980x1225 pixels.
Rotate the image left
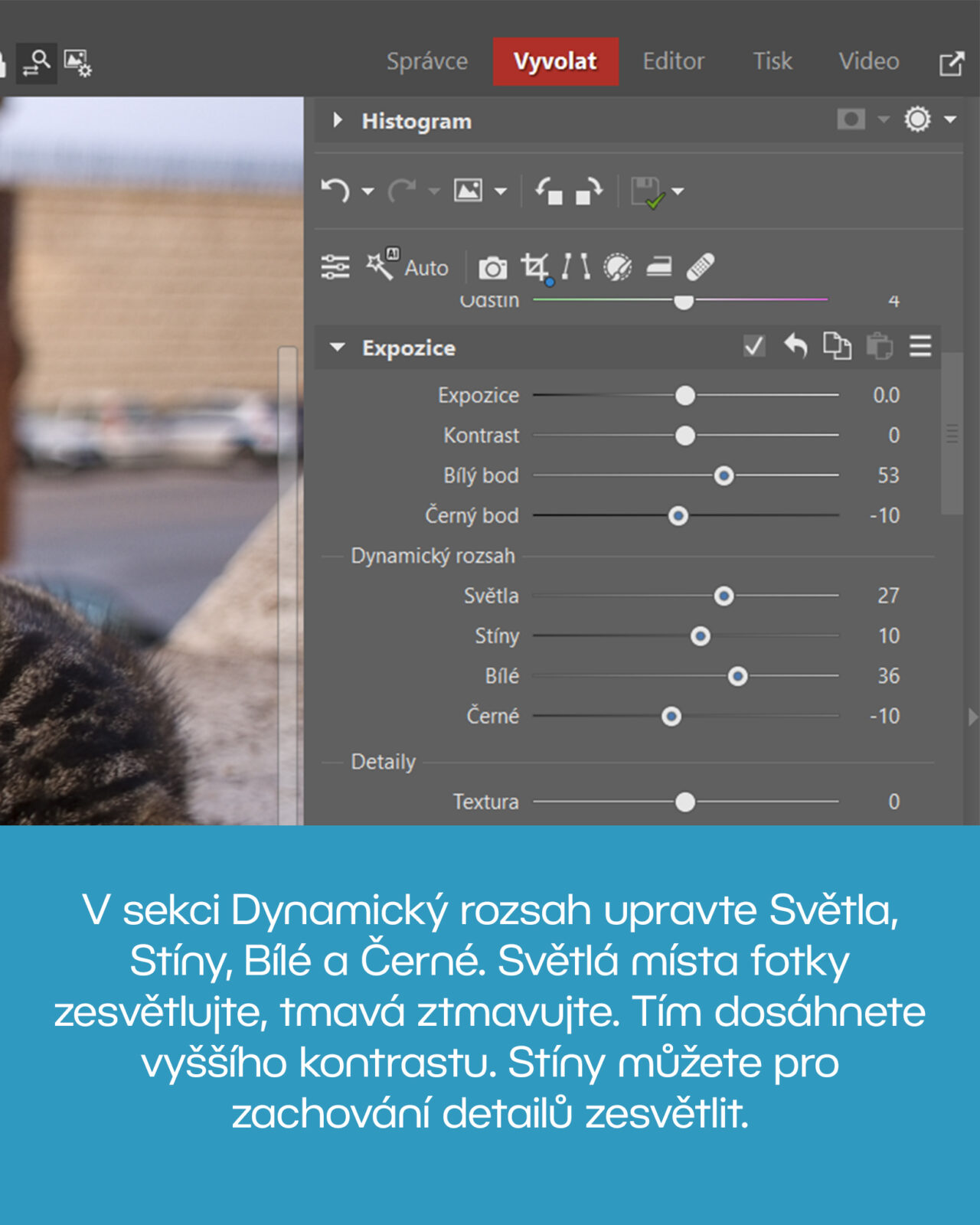pyautogui.click(x=548, y=191)
